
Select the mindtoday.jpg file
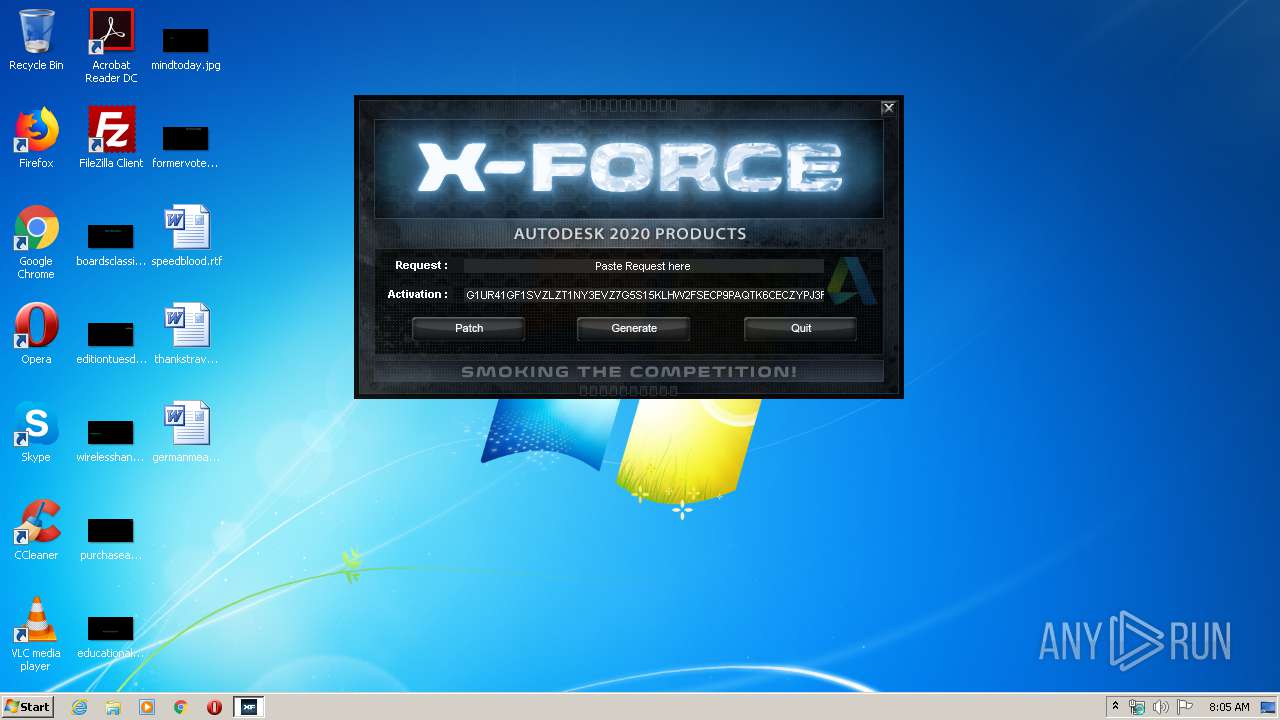186,48
